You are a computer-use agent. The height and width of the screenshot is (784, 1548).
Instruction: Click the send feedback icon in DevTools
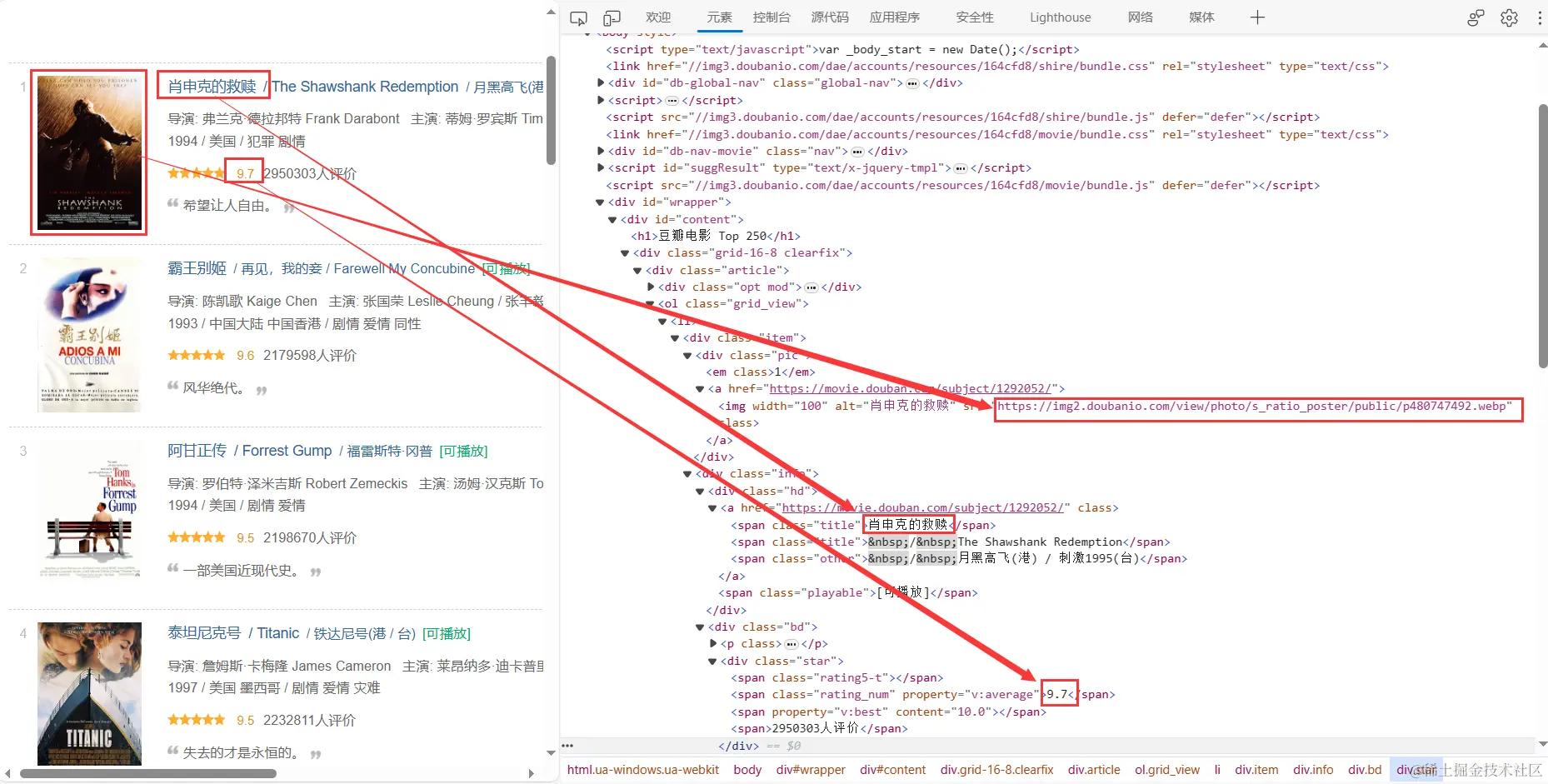click(x=1476, y=17)
